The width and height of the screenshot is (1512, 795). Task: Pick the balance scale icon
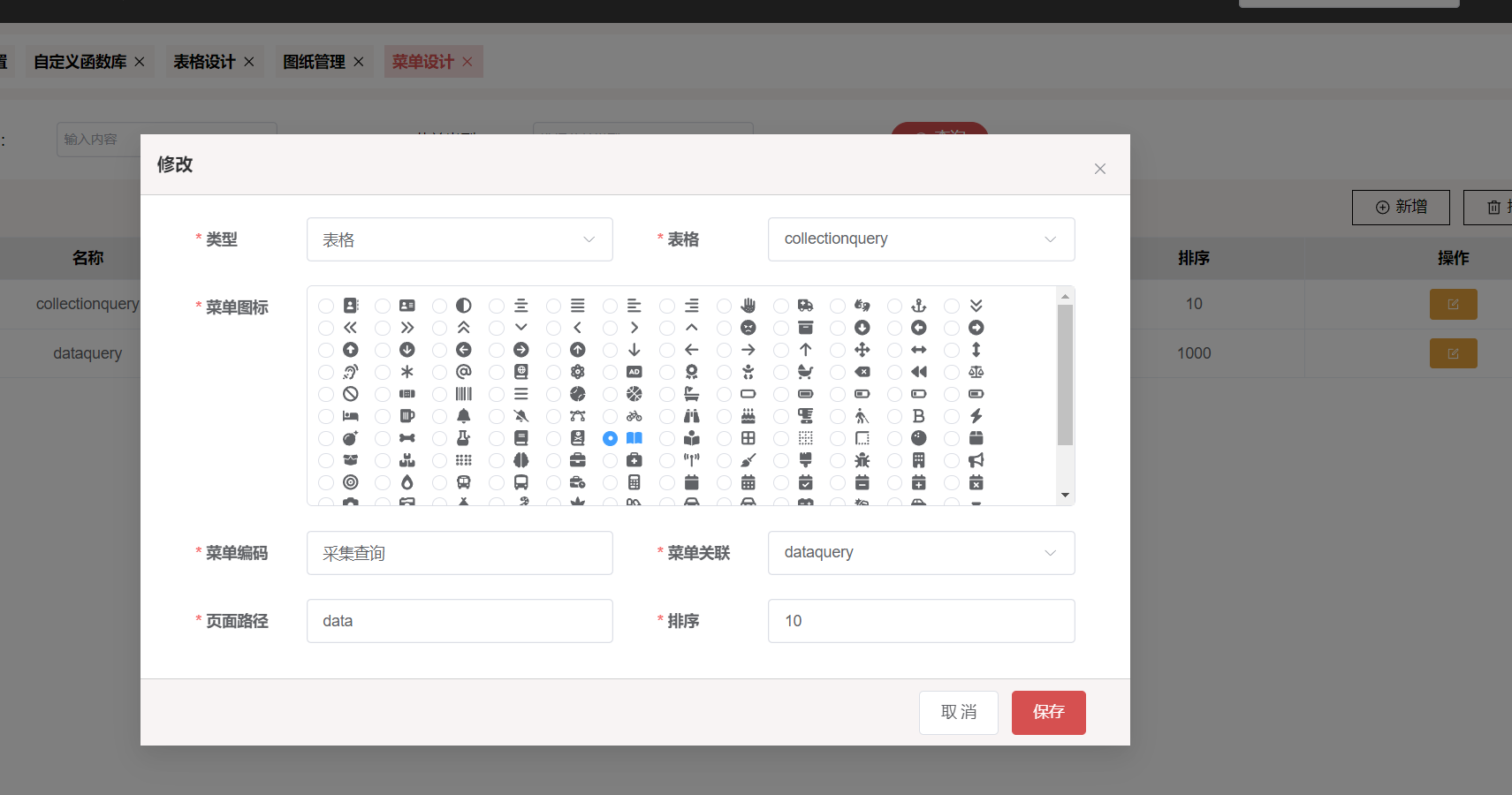pos(976,372)
